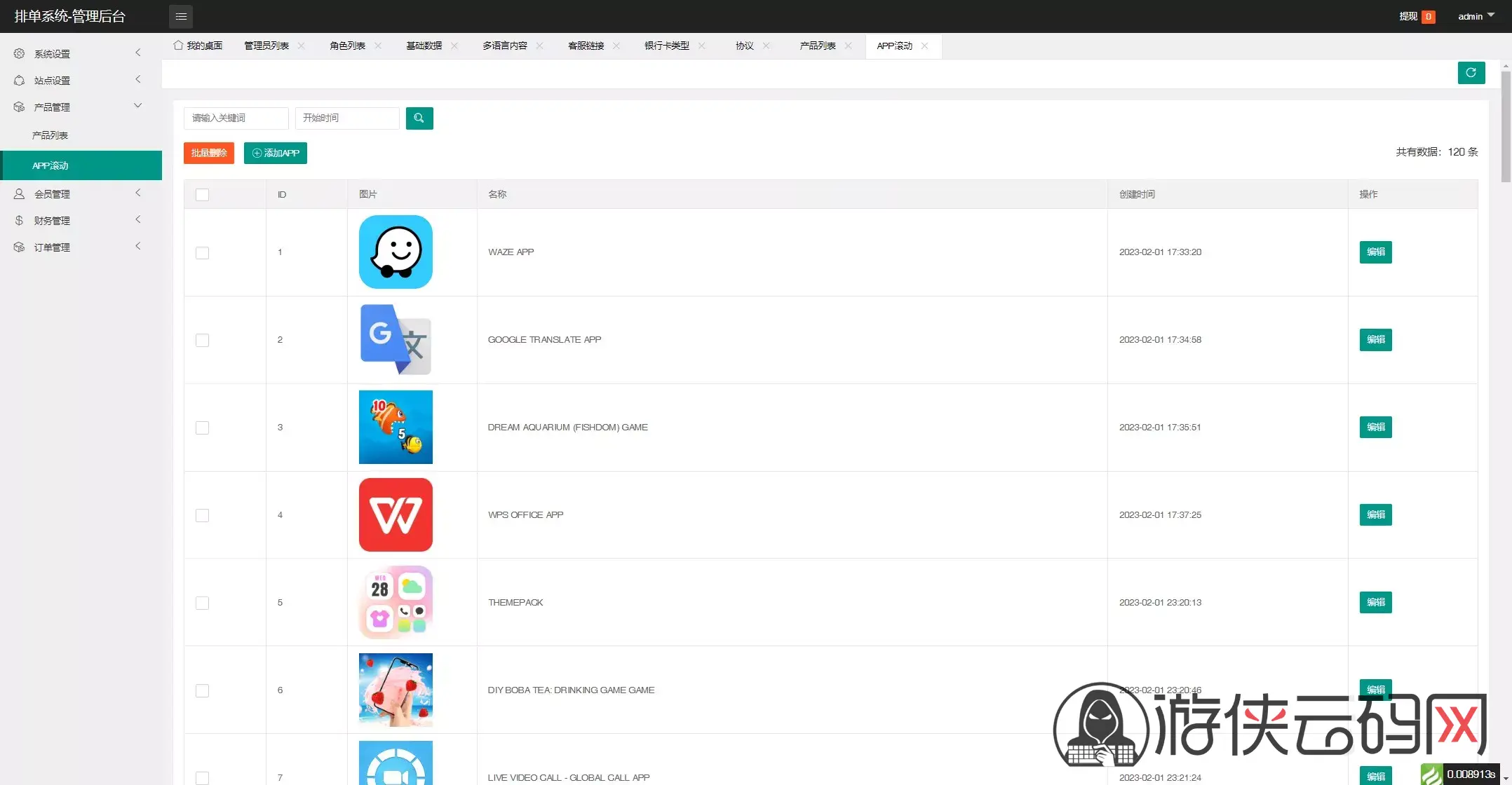Click the 系统设置 gear icon
The height and width of the screenshot is (785, 1512).
coord(19,53)
